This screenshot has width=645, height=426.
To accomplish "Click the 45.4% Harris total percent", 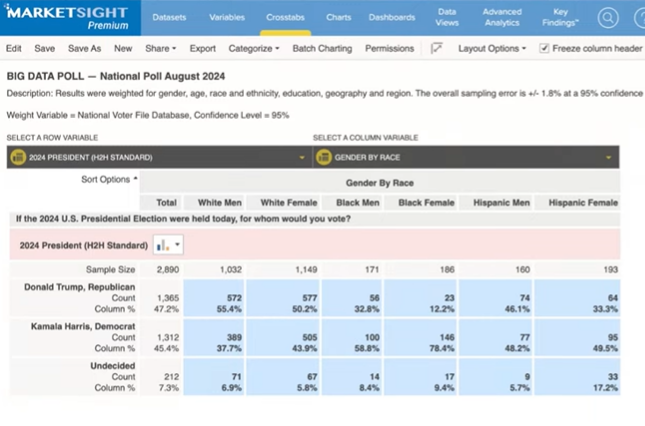I will pyautogui.click(x=167, y=348).
